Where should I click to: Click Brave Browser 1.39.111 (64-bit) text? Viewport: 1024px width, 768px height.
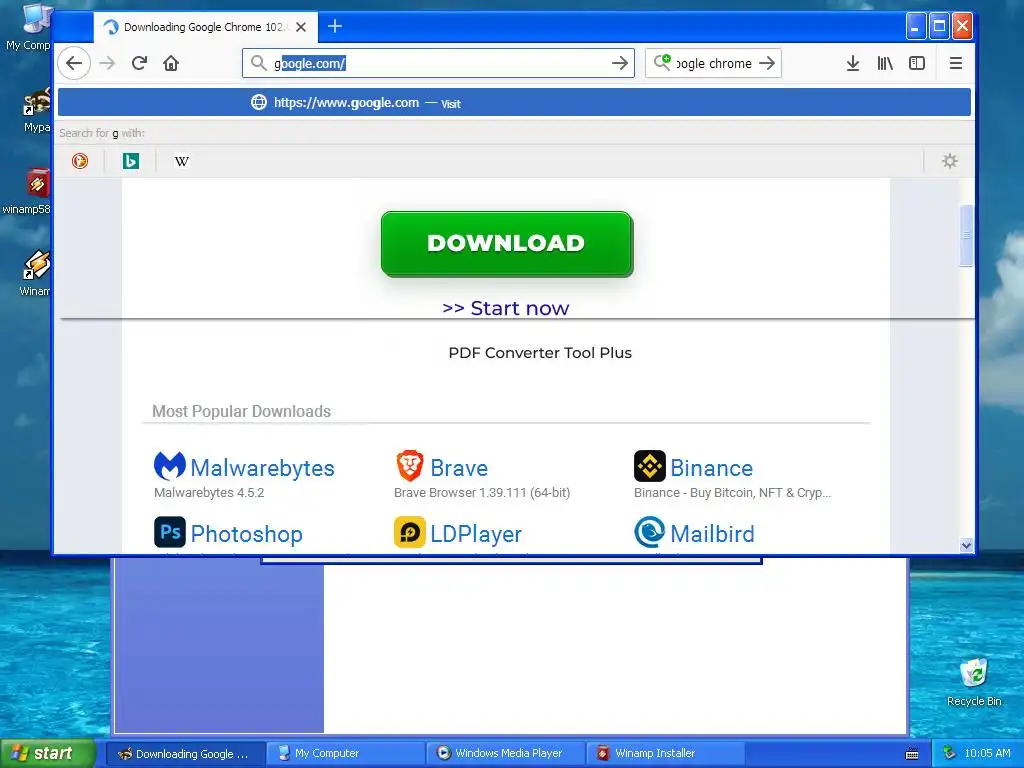[482, 492]
